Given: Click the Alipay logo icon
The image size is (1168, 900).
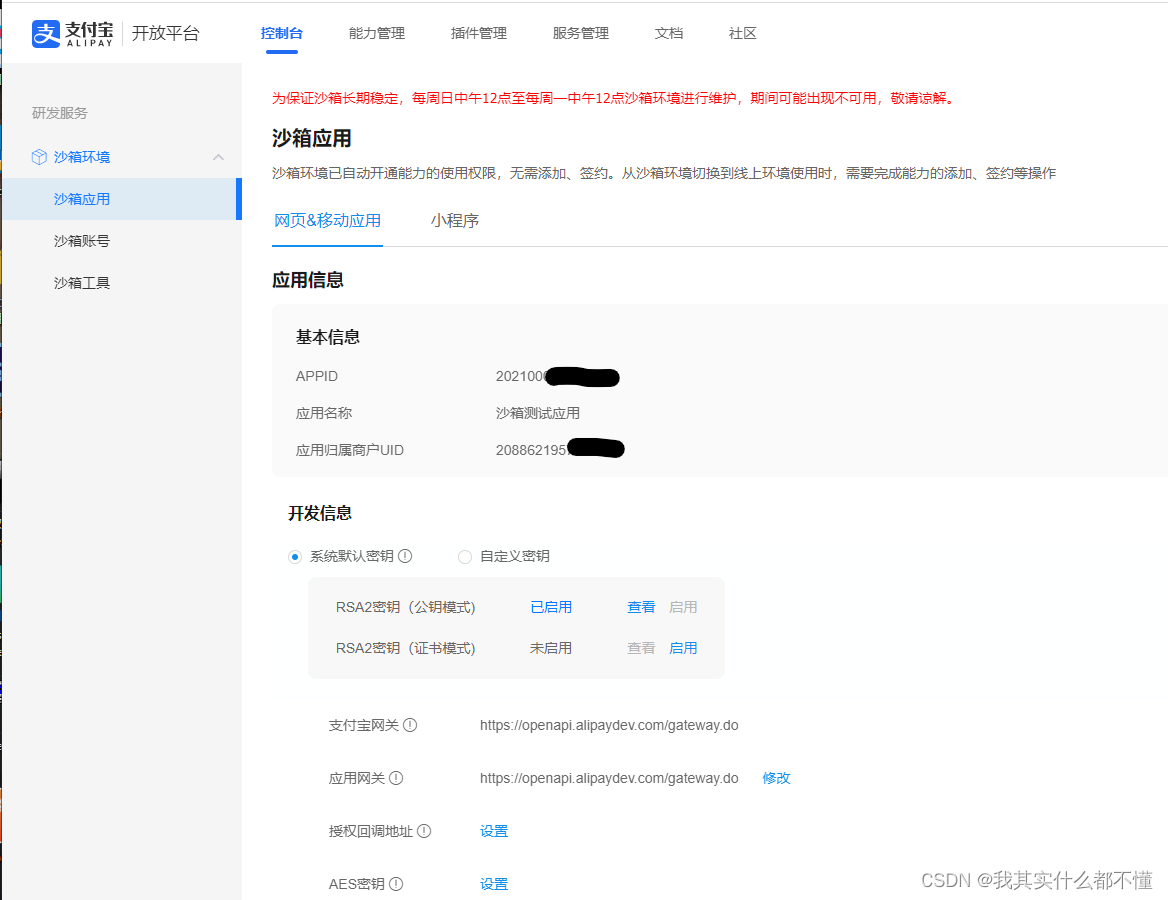Looking at the screenshot, I should 45,34.
